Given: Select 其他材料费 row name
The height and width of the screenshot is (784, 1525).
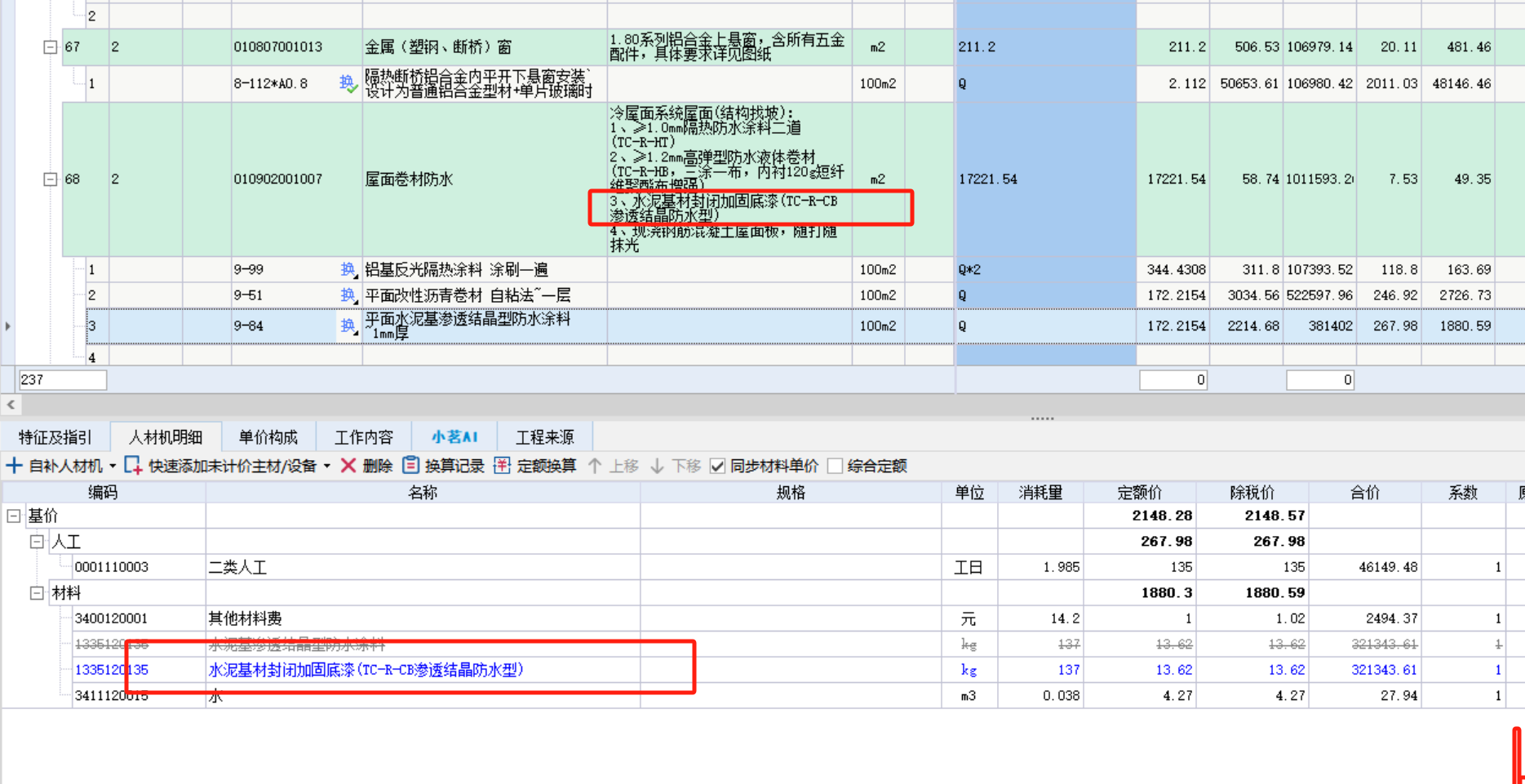Looking at the screenshot, I should 246,618.
